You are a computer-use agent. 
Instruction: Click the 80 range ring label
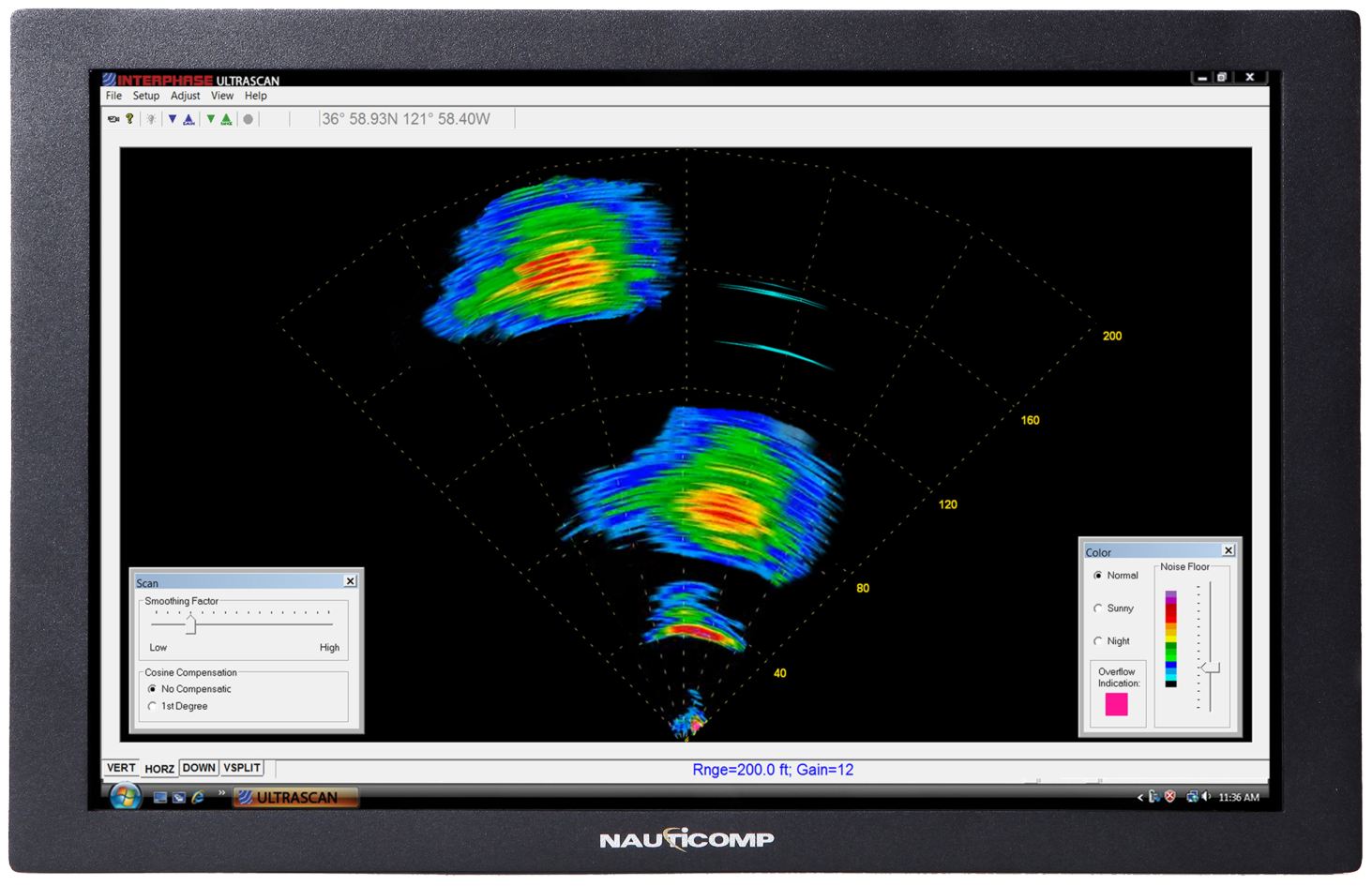click(863, 589)
